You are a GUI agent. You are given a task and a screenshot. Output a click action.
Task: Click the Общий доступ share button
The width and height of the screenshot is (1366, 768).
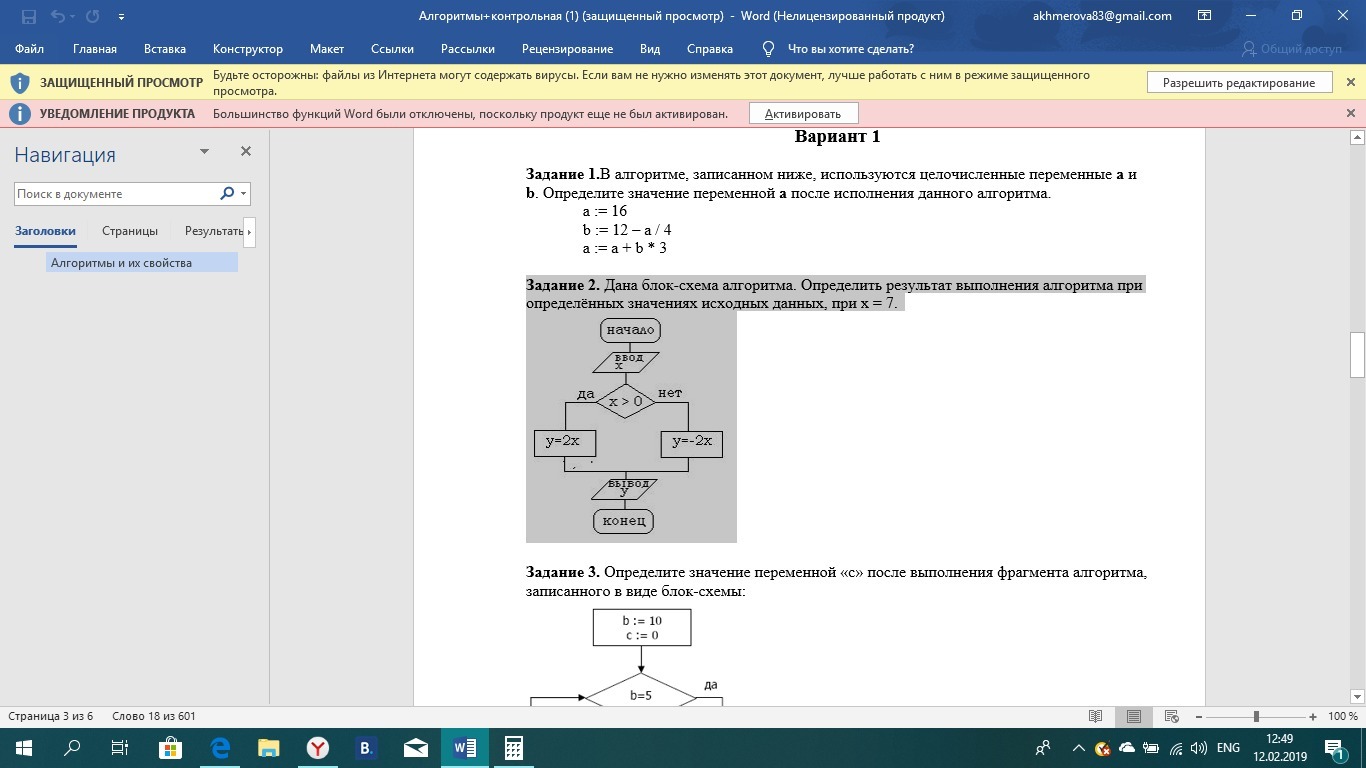tap(1292, 49)
